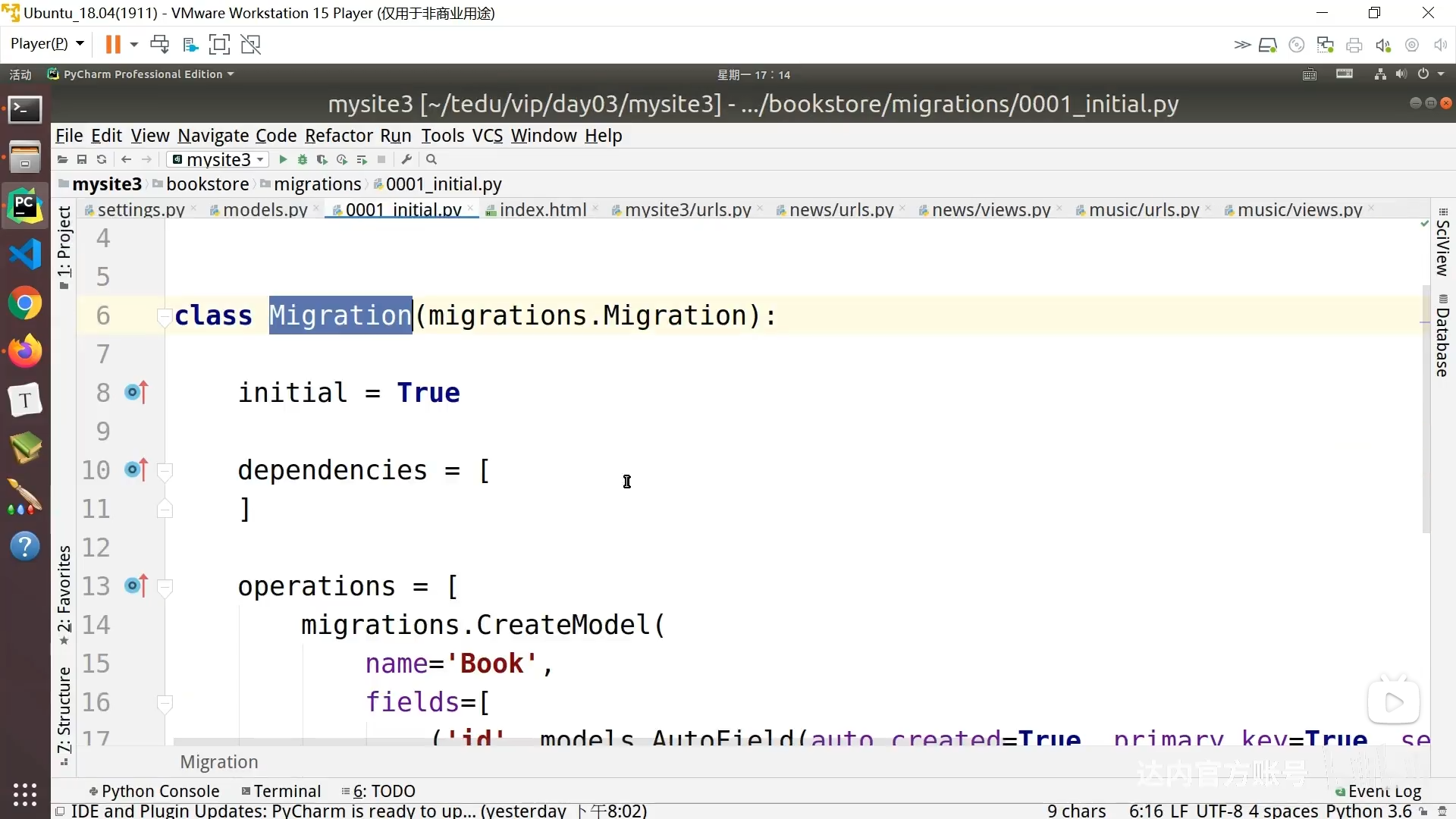
Task: Open the Firefox icon in Ubuntu dock
Action: 25,352
